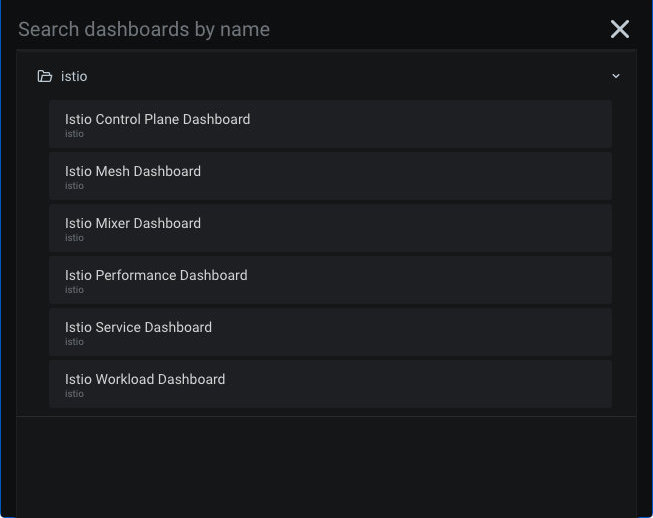Click the open folder icon beside istio
This screenshot has height=518, width=653.
(44, 76)
